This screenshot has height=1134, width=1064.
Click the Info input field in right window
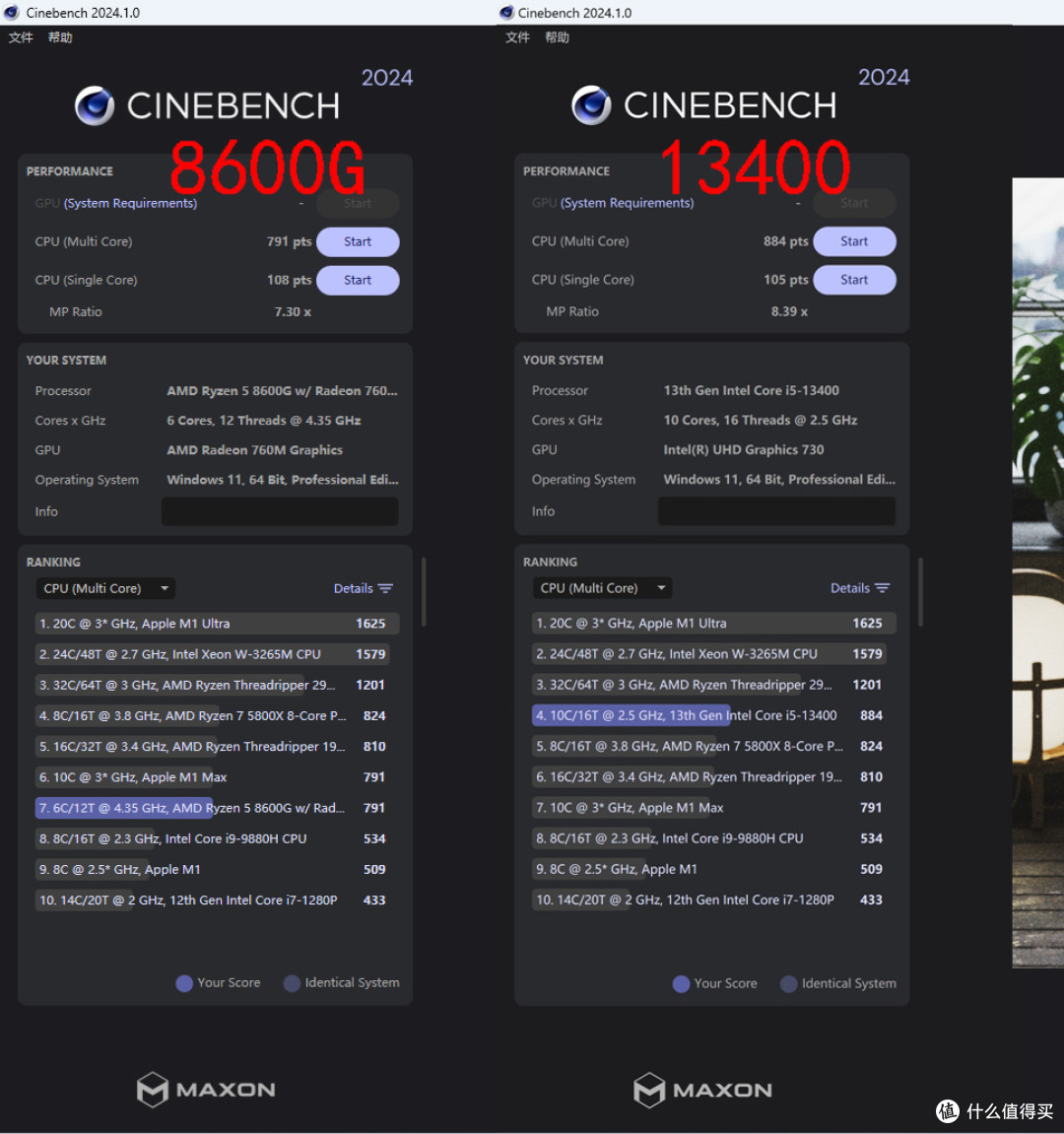click(x=777, y=510)
